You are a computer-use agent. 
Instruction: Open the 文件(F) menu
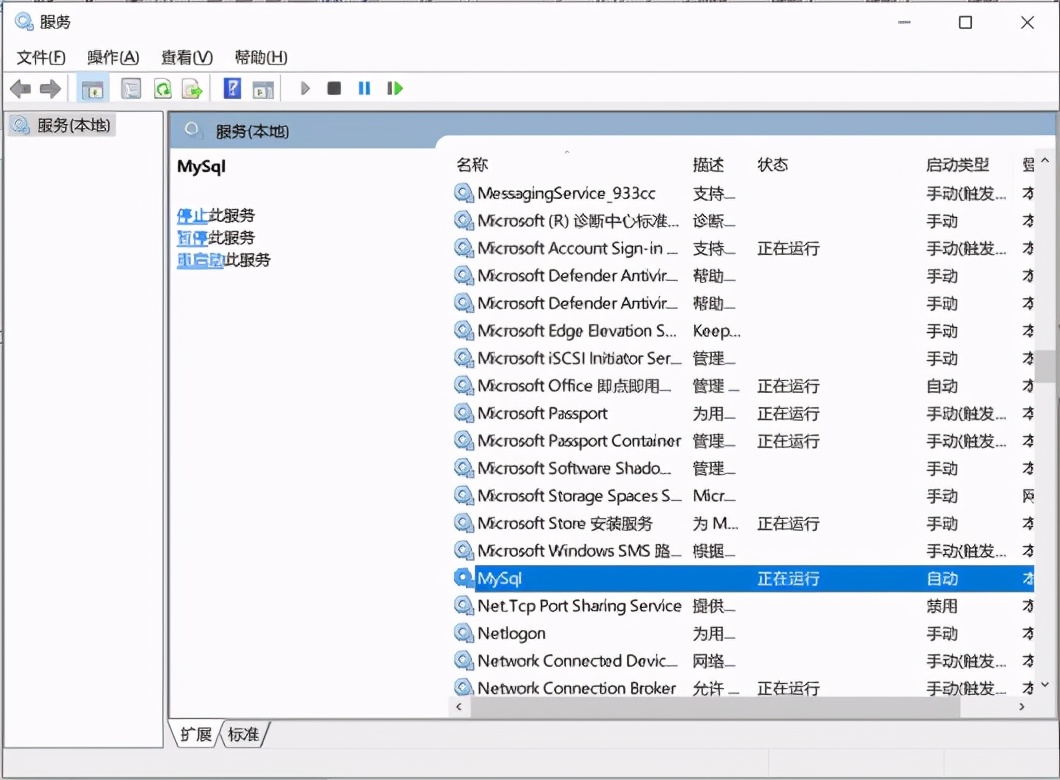tap(41, 57)
